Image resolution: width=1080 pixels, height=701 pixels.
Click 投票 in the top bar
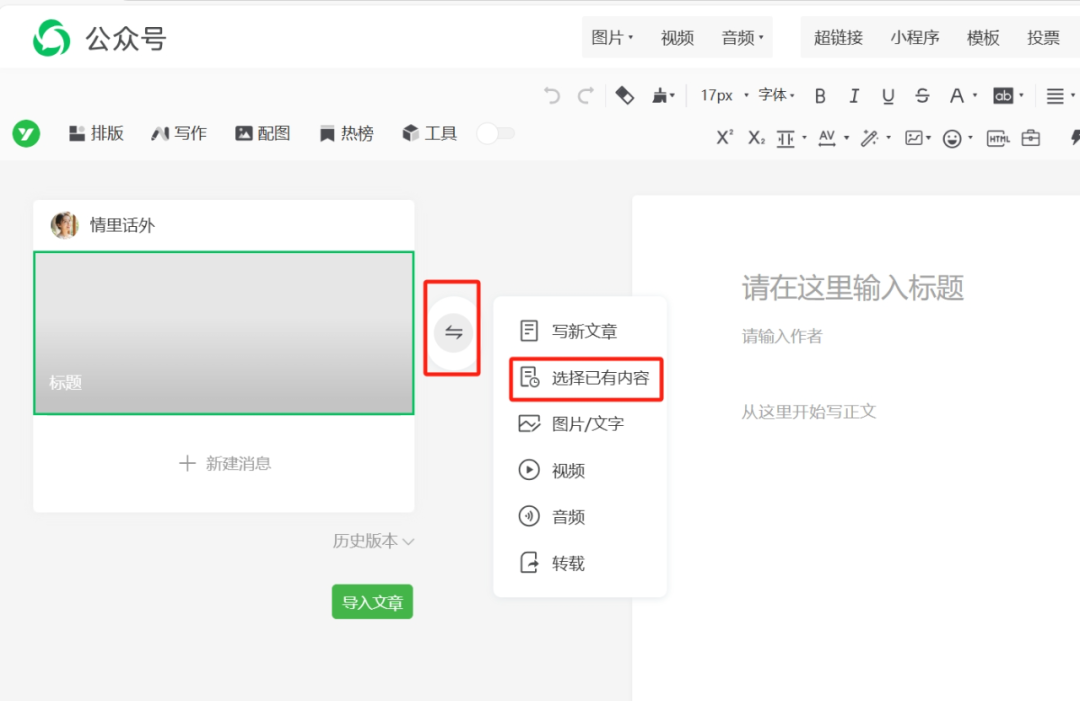click(1043, 37)
